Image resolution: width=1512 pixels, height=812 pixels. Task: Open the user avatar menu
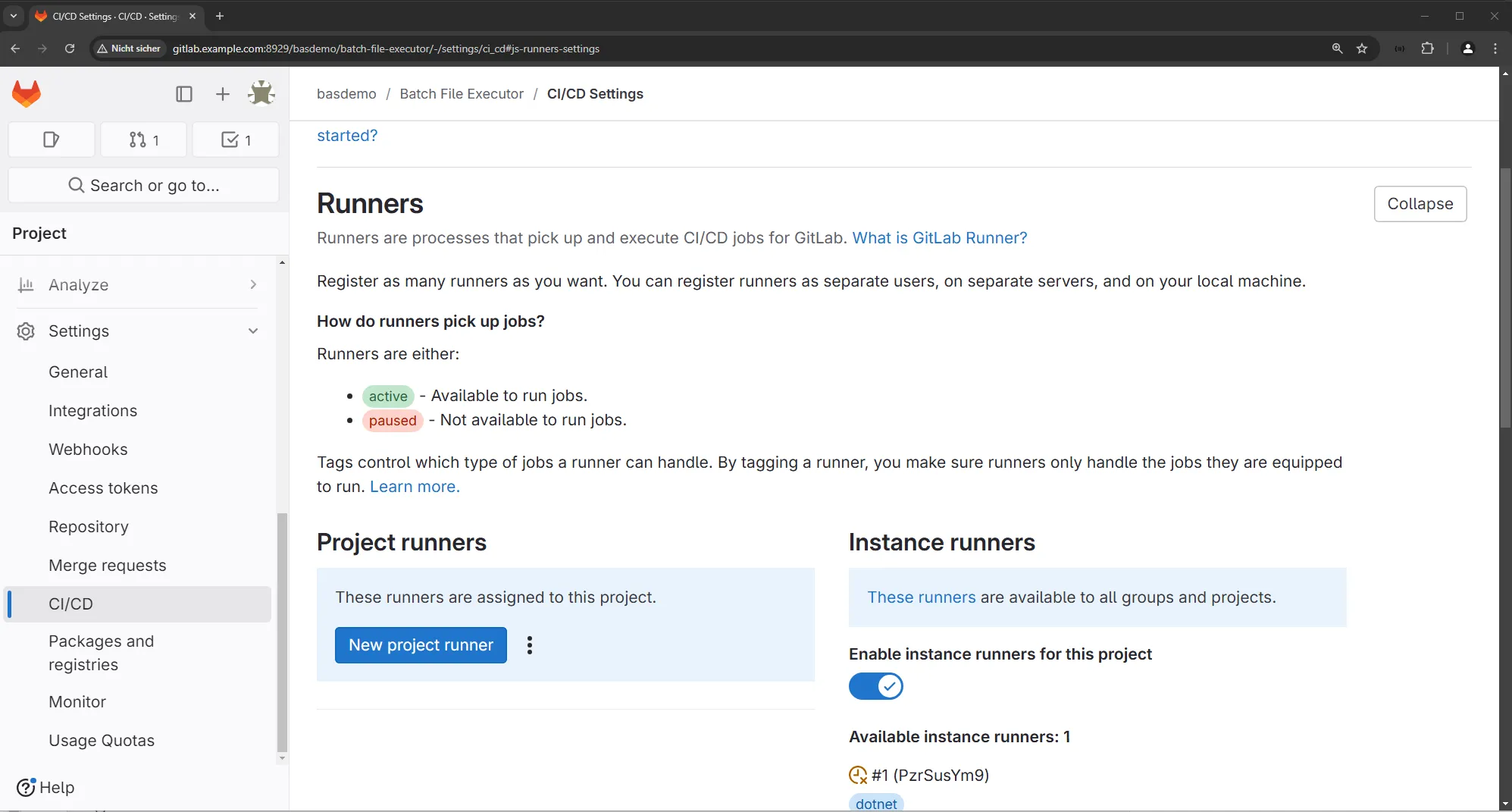(261, 94)
